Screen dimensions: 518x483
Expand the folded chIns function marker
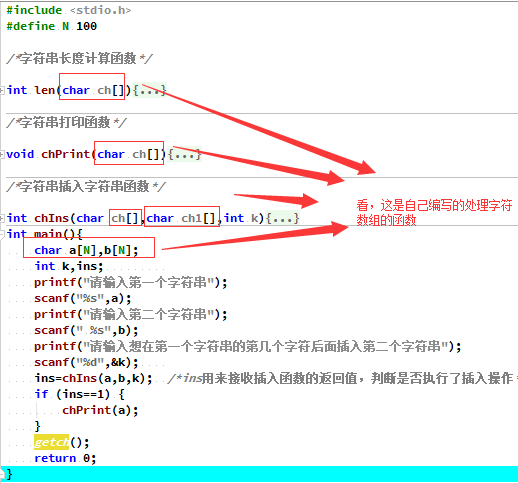2,218
